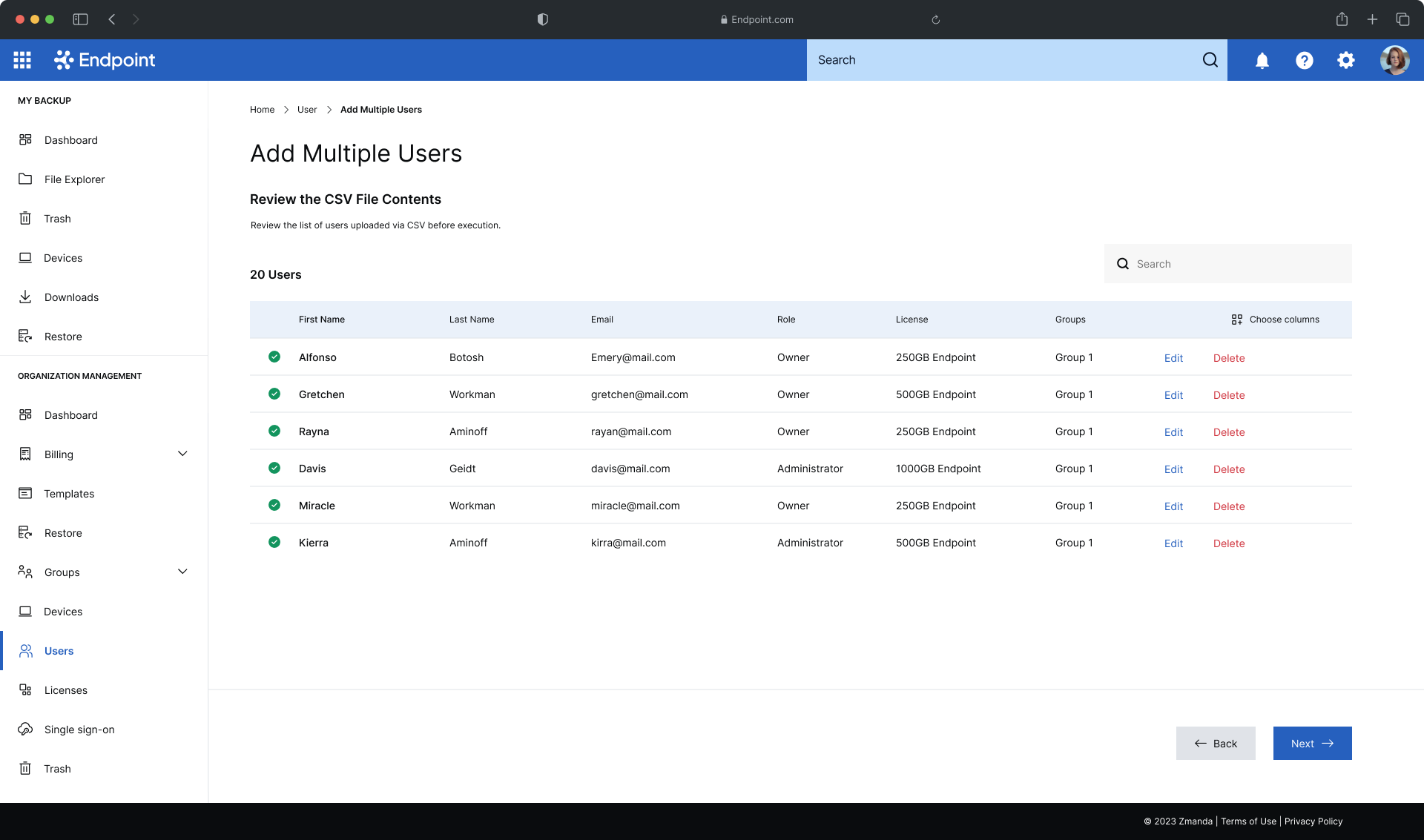The height and width of the screenshot is (840, 1424).
Task: Open notifications bell
Action: coord(1262,60)
